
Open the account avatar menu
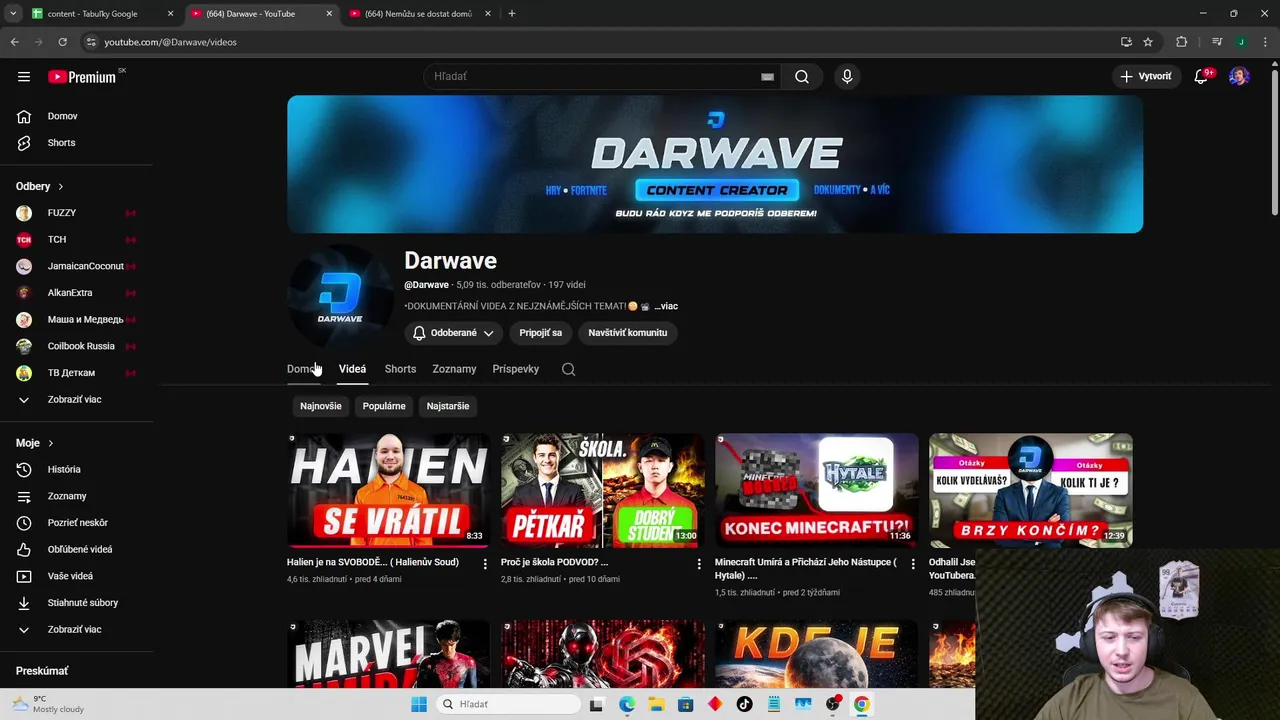pyautogui.click(x=1239, y=77)
